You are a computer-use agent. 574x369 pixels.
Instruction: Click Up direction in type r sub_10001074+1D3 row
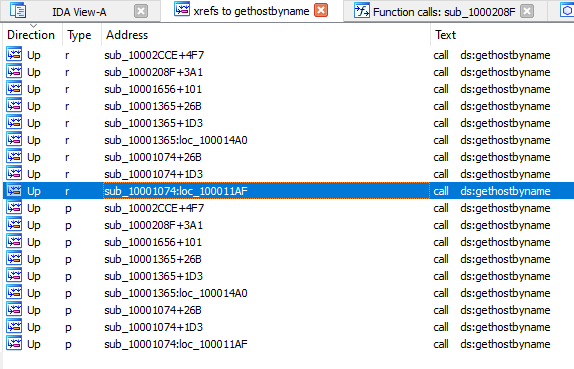tap(34, 175)
